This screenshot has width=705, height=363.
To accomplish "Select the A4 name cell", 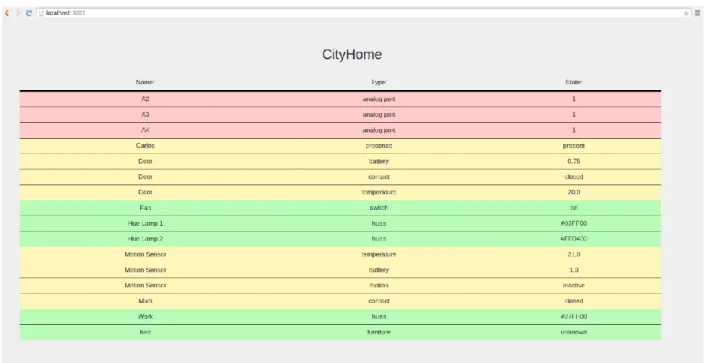I will point(145,130).
